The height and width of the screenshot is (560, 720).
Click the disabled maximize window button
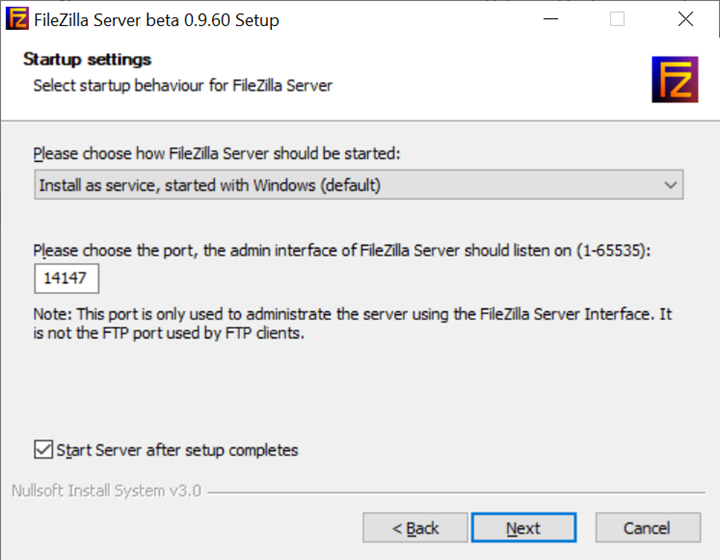617,19
